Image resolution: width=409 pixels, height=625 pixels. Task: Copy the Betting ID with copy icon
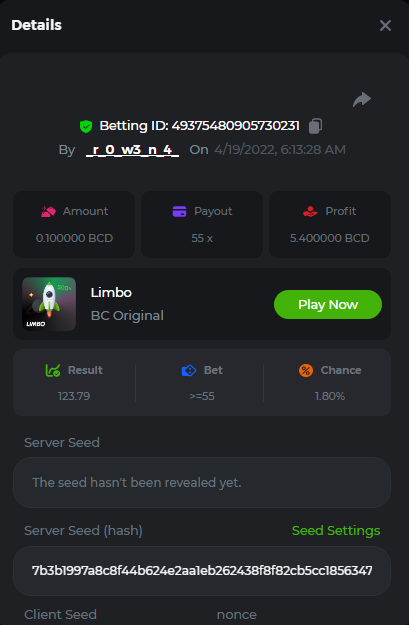315,126
